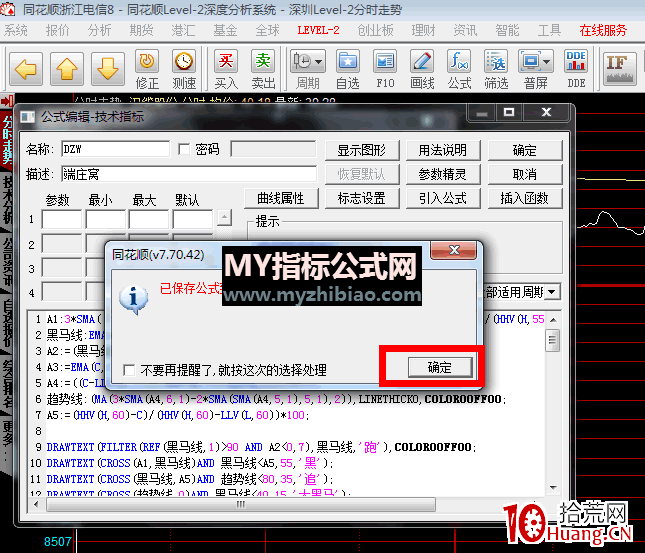The image size is (645, 553).
Task: Open the 报价 menu
Action: (x=58, y=30)
